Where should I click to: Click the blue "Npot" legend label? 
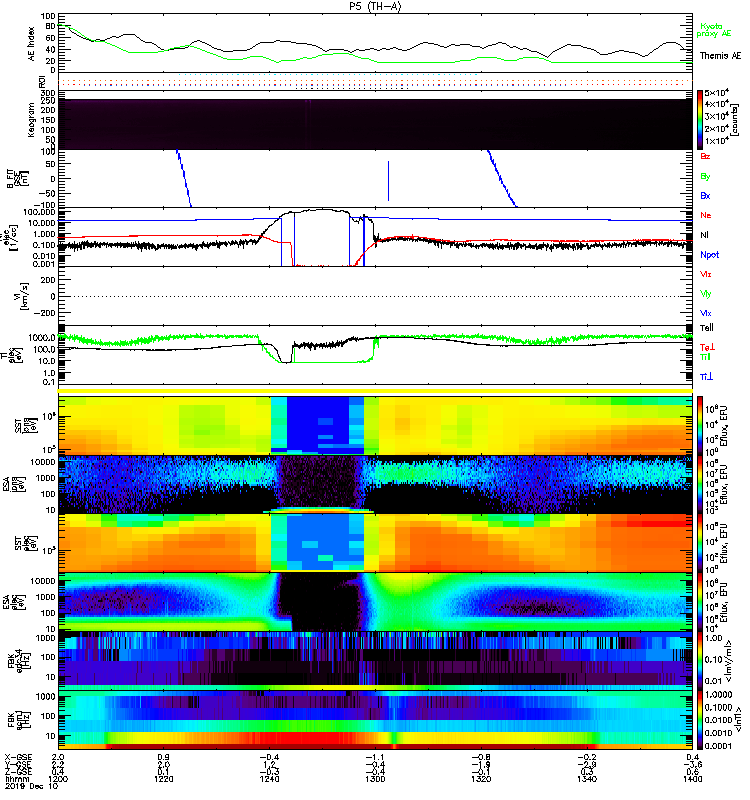(709, 255)
